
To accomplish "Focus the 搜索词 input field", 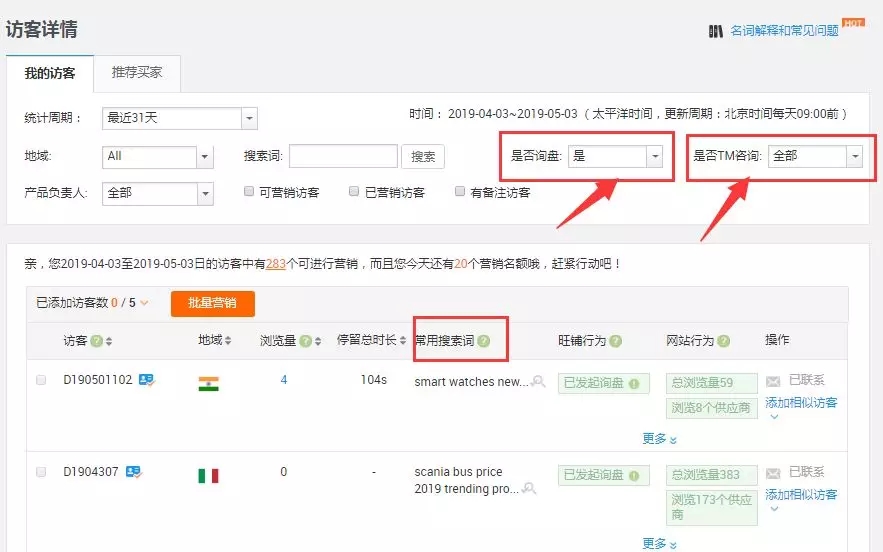I will coord(344,156).
